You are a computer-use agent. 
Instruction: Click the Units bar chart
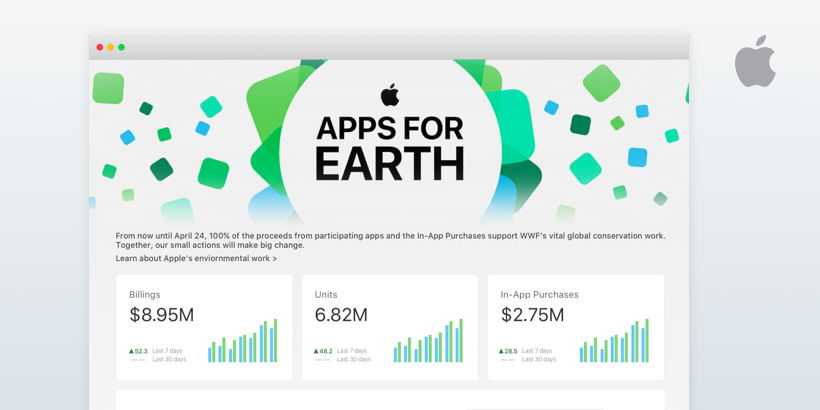point(428,340)
